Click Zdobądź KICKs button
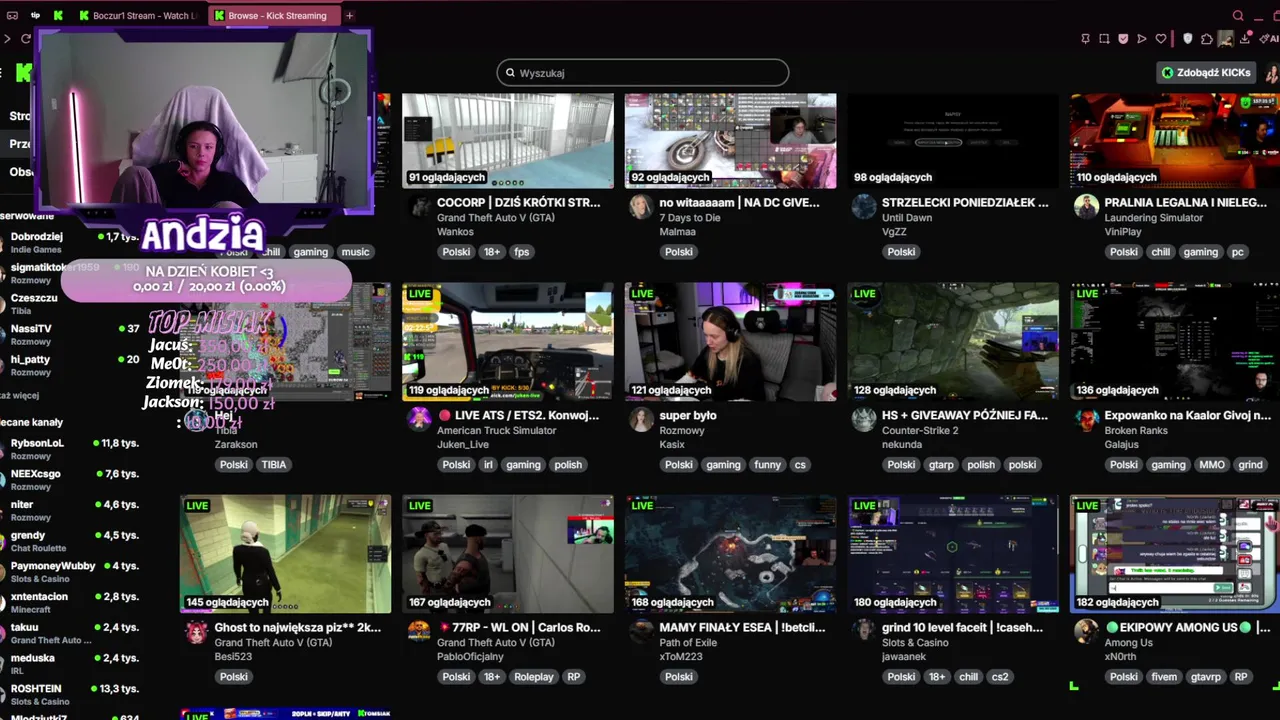Screen dimensions: 1280x720 [x=1206, y=73]
